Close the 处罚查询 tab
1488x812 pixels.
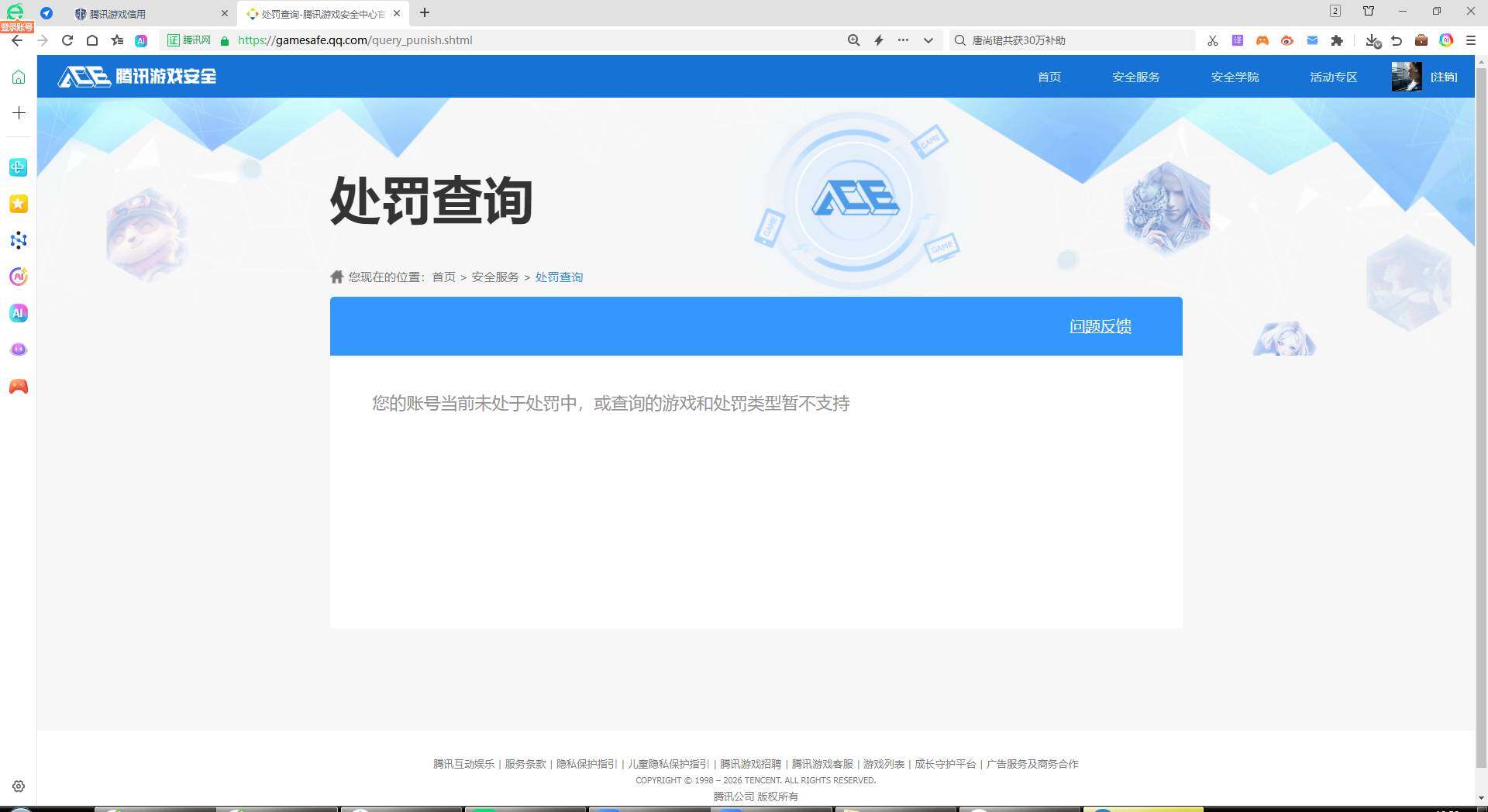click(397, 13)
